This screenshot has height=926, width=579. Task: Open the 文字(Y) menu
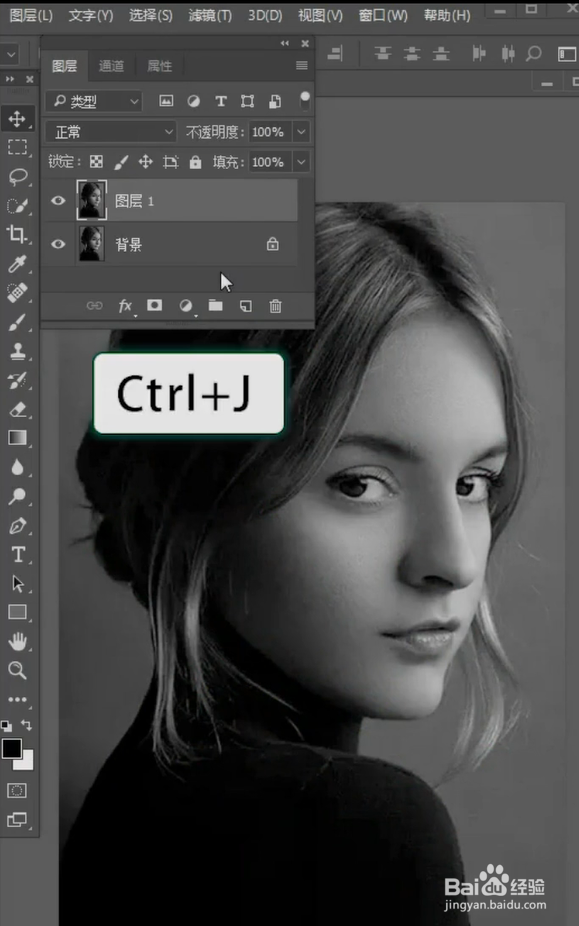pyautogui.click(x=90, y=15)
